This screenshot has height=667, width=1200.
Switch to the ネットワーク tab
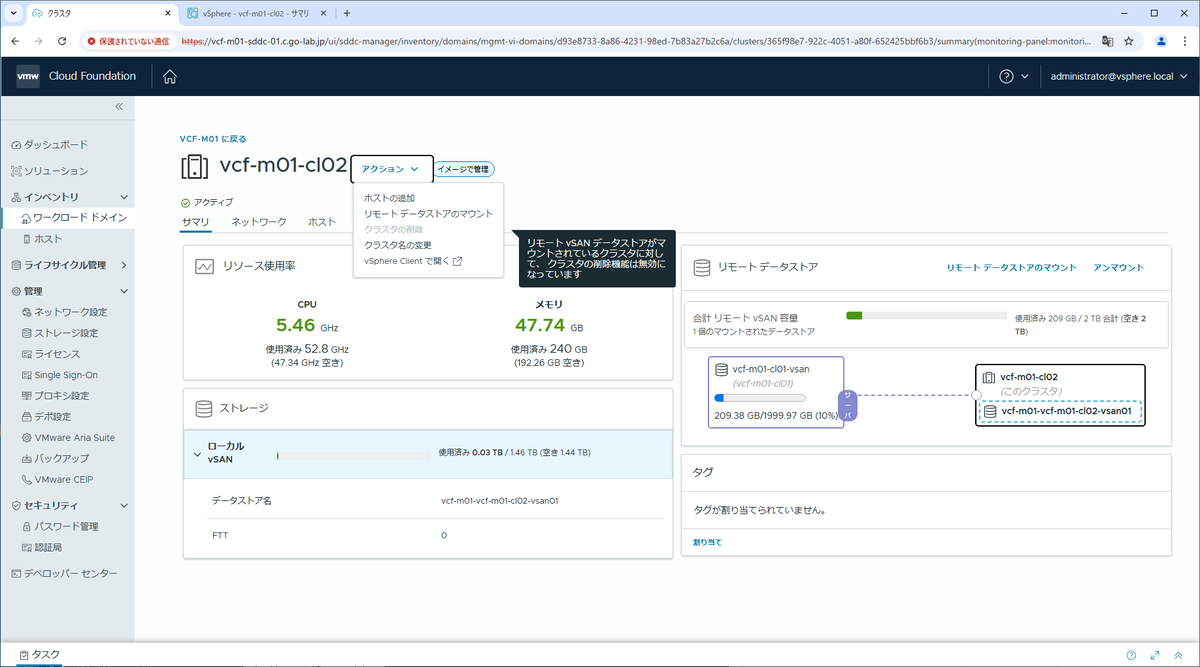click(x=259, y=221)
